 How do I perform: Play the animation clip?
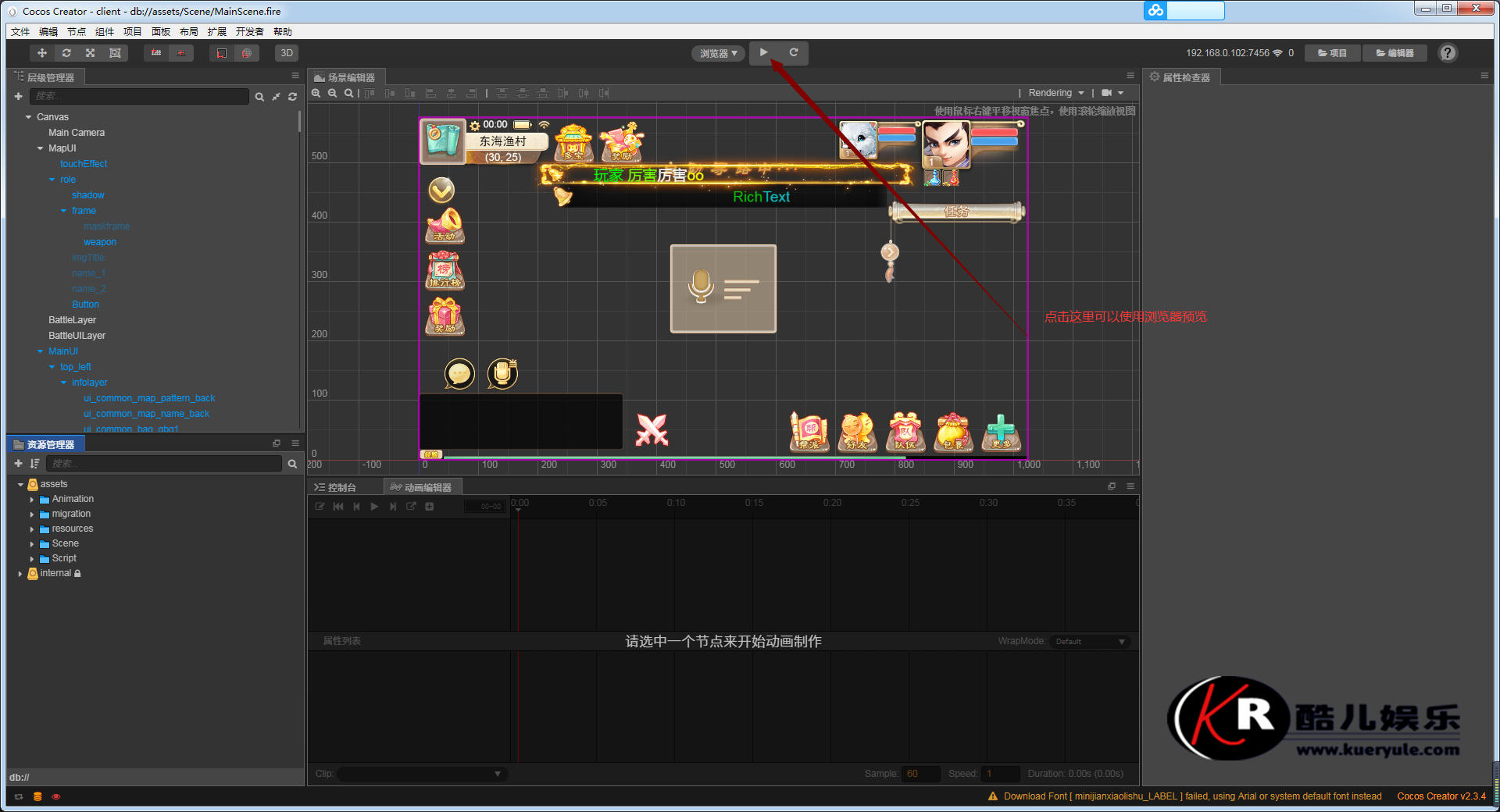374,507
